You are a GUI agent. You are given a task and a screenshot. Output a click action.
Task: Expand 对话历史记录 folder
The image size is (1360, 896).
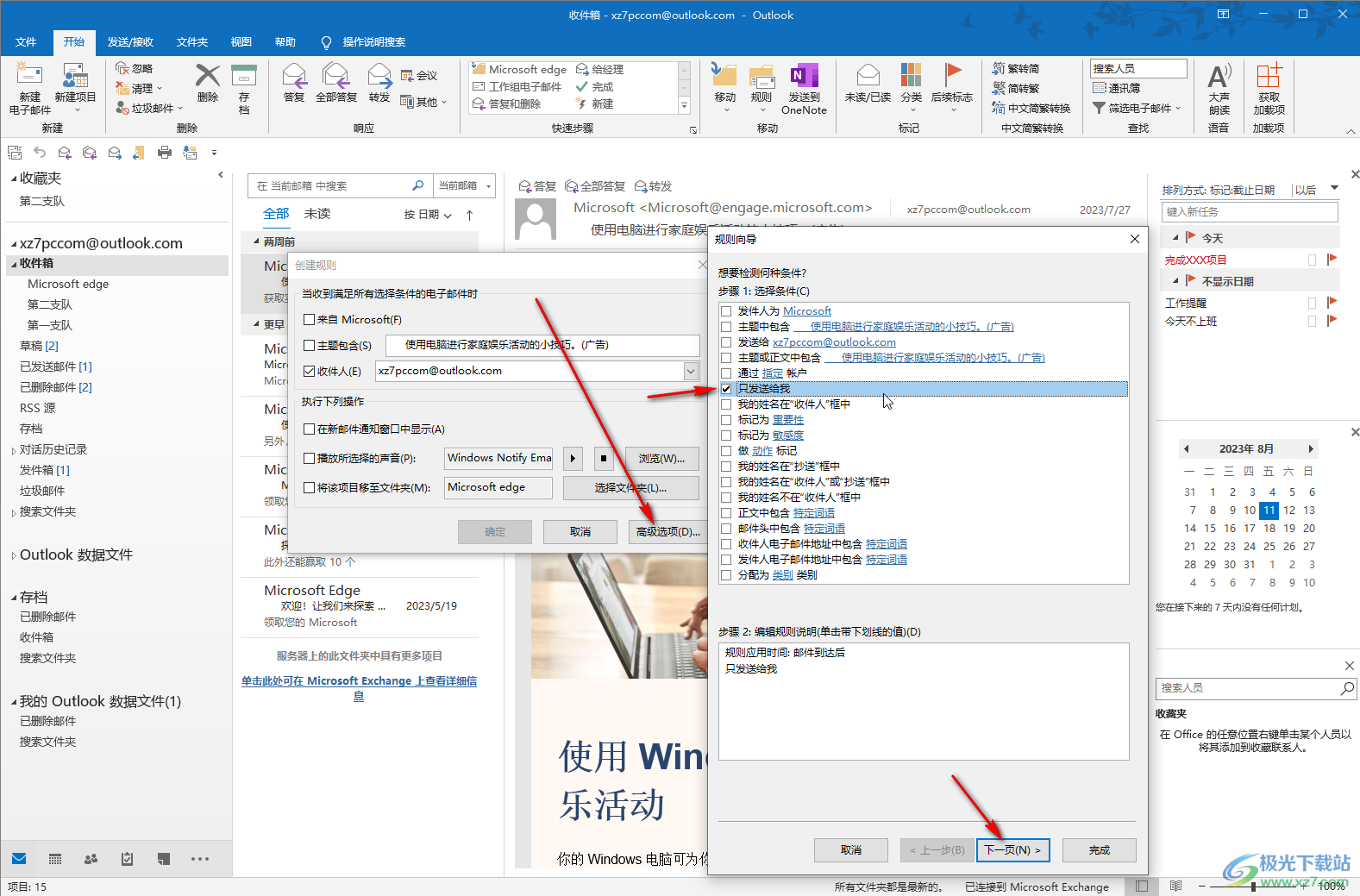pyautogui.click(x=14, y=450)
